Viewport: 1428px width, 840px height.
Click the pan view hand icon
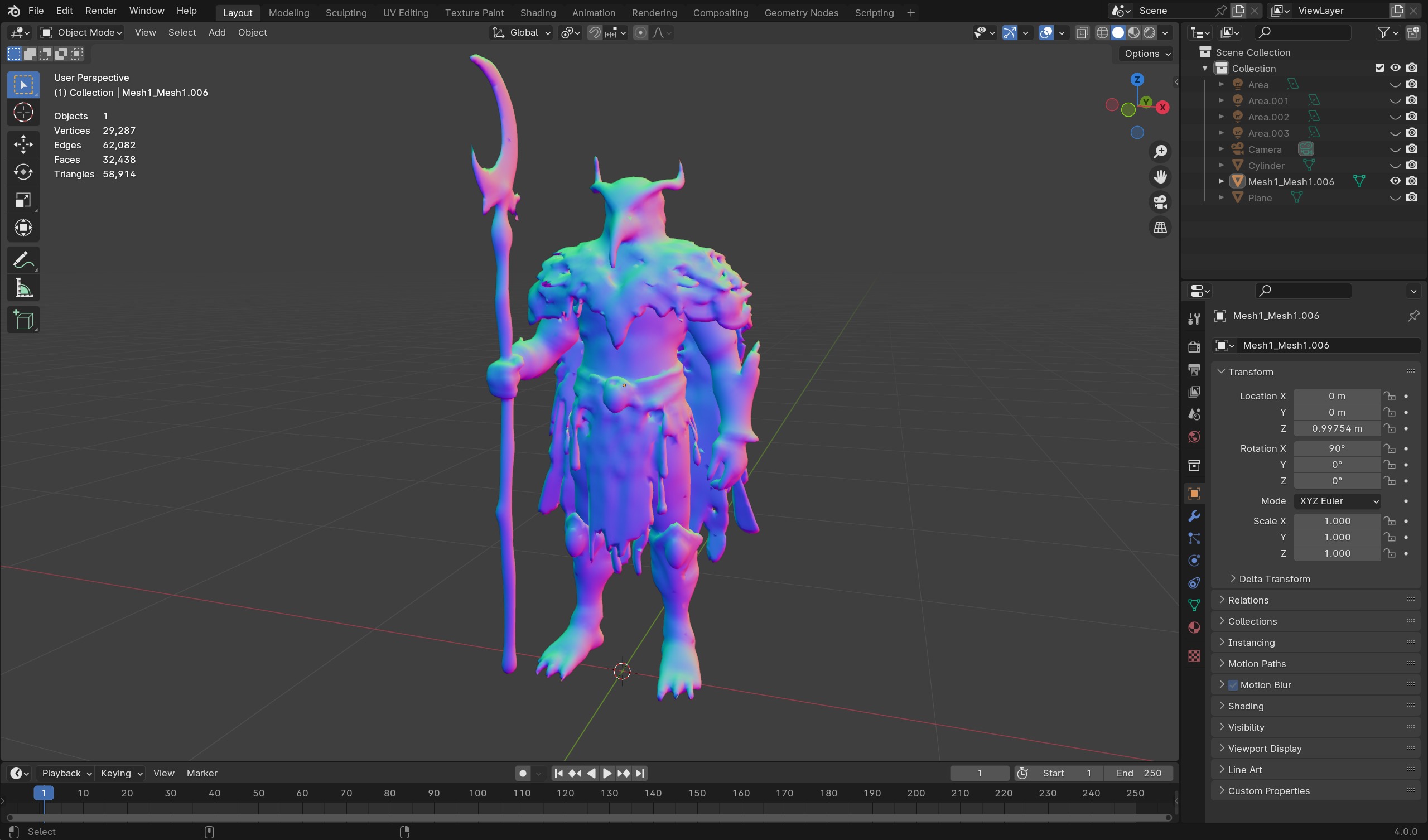coord(1160,177)
